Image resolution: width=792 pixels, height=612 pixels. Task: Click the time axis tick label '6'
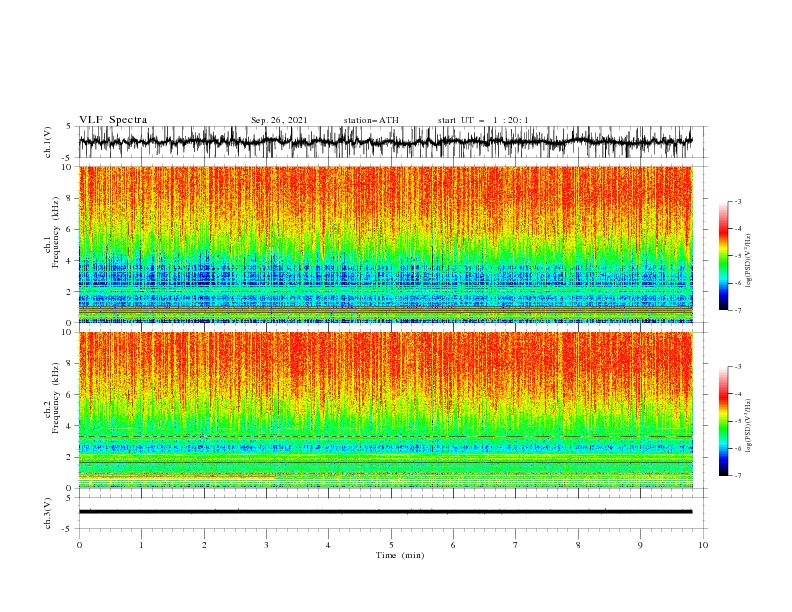[x=453, y=545]
